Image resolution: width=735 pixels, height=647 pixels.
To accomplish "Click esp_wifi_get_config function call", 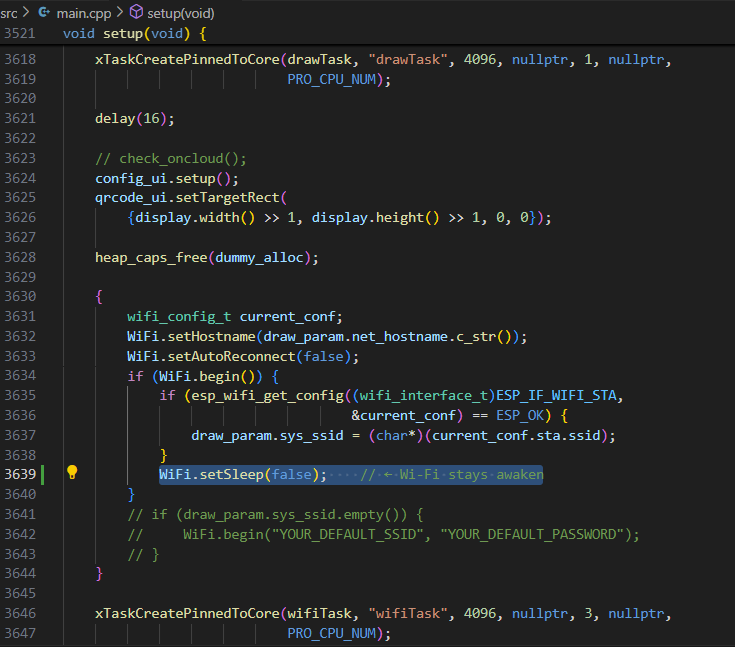I will click(268, 396).
